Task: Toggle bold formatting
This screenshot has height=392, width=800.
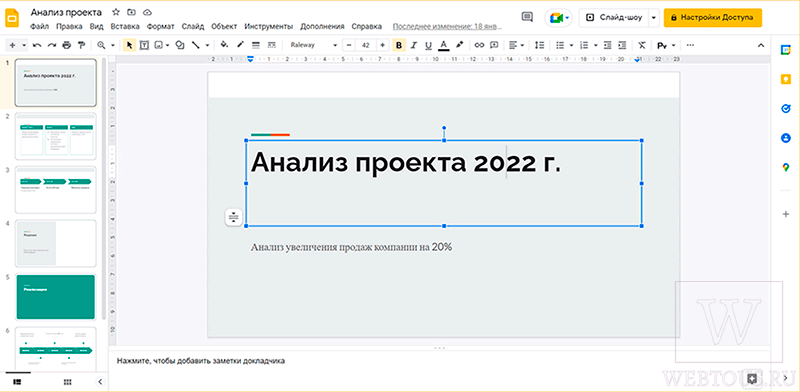Action: click(399, 45)
